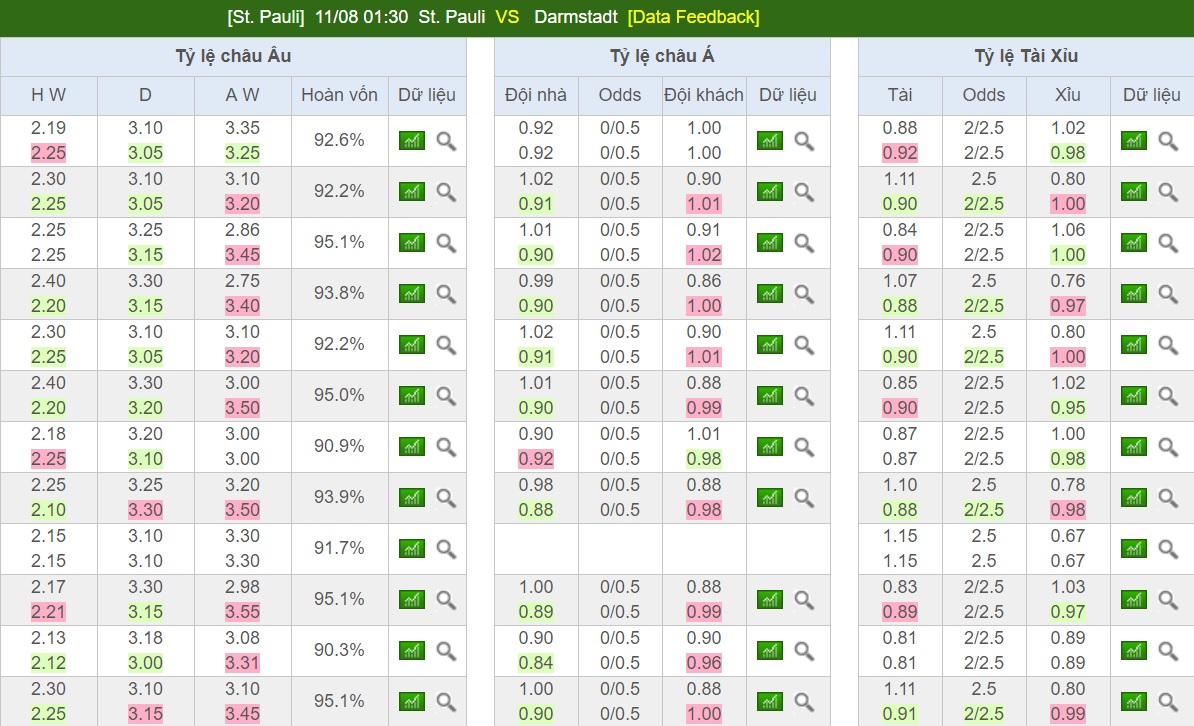
Task: Click the match time 11/08 01:30
Action: (x=361, y=17)
